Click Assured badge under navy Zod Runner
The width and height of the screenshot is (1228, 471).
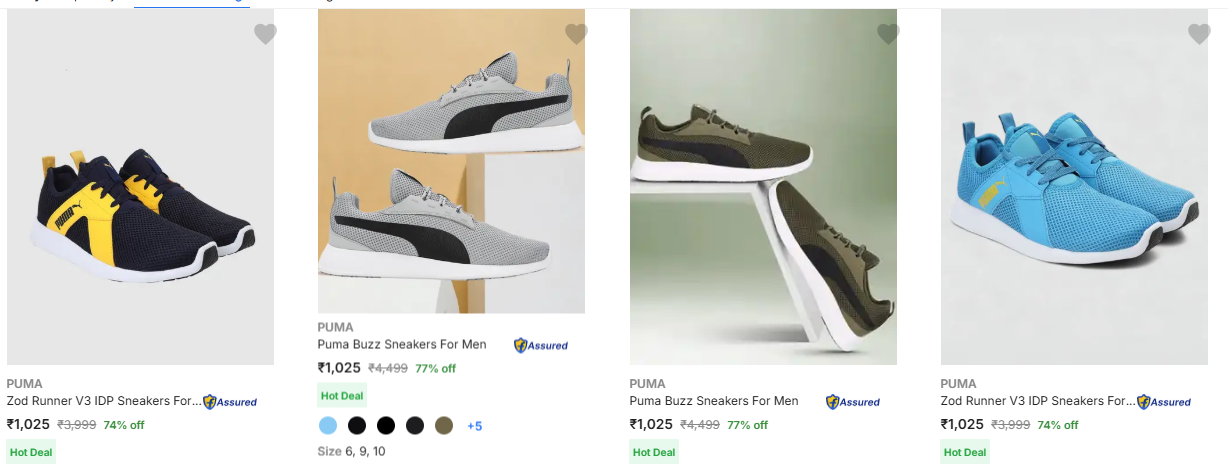(230, 402)
